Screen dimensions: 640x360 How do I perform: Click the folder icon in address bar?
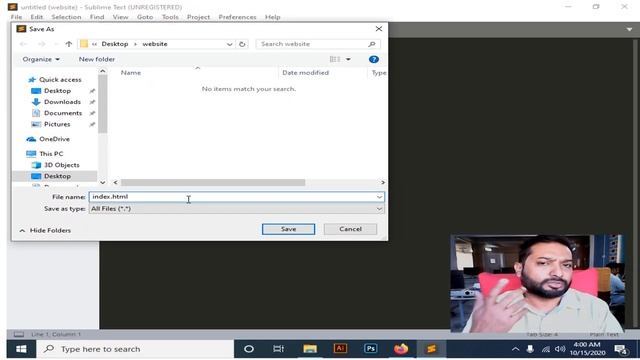click(84, 44)
